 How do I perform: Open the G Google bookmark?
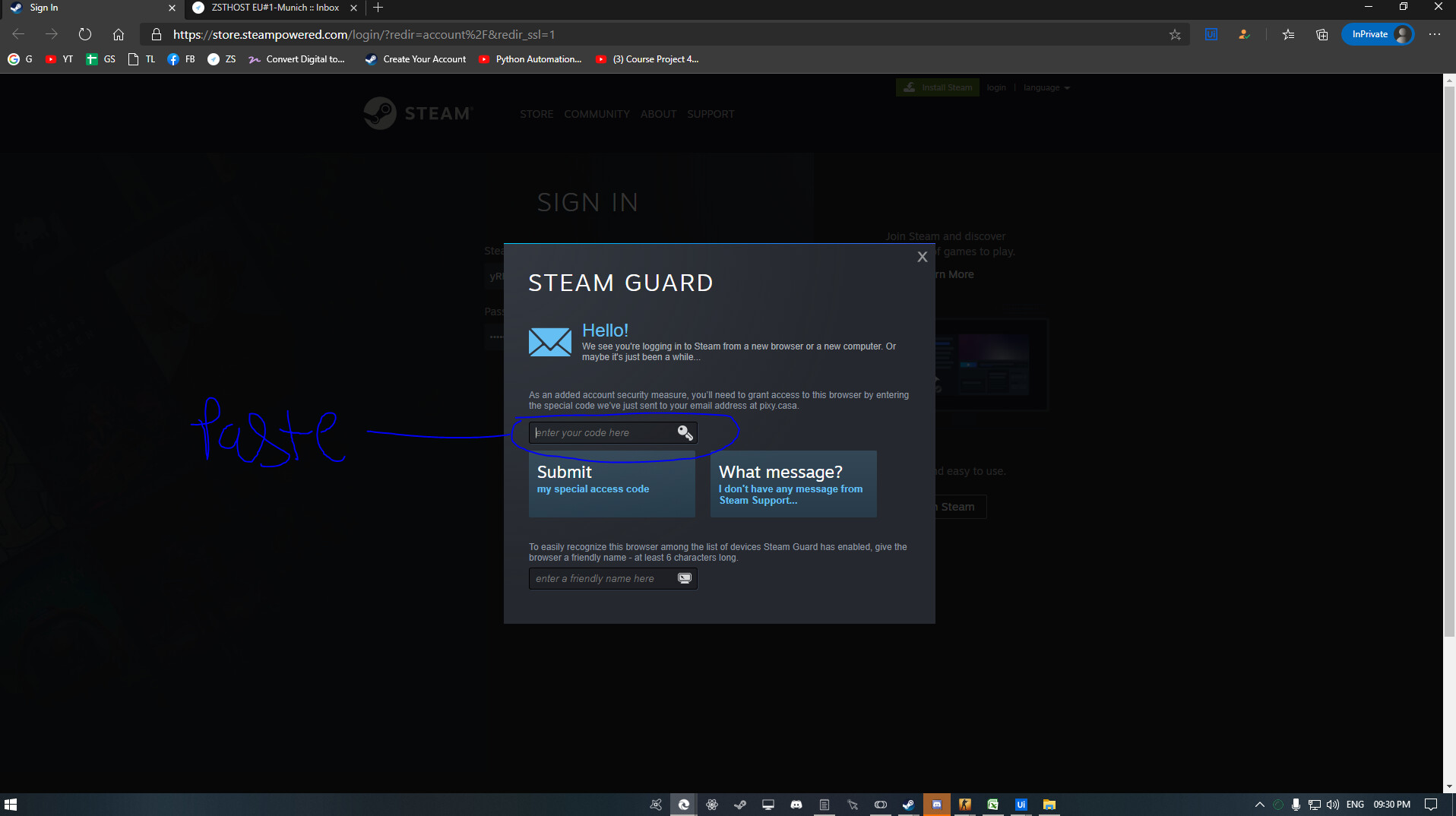[20, 59]
